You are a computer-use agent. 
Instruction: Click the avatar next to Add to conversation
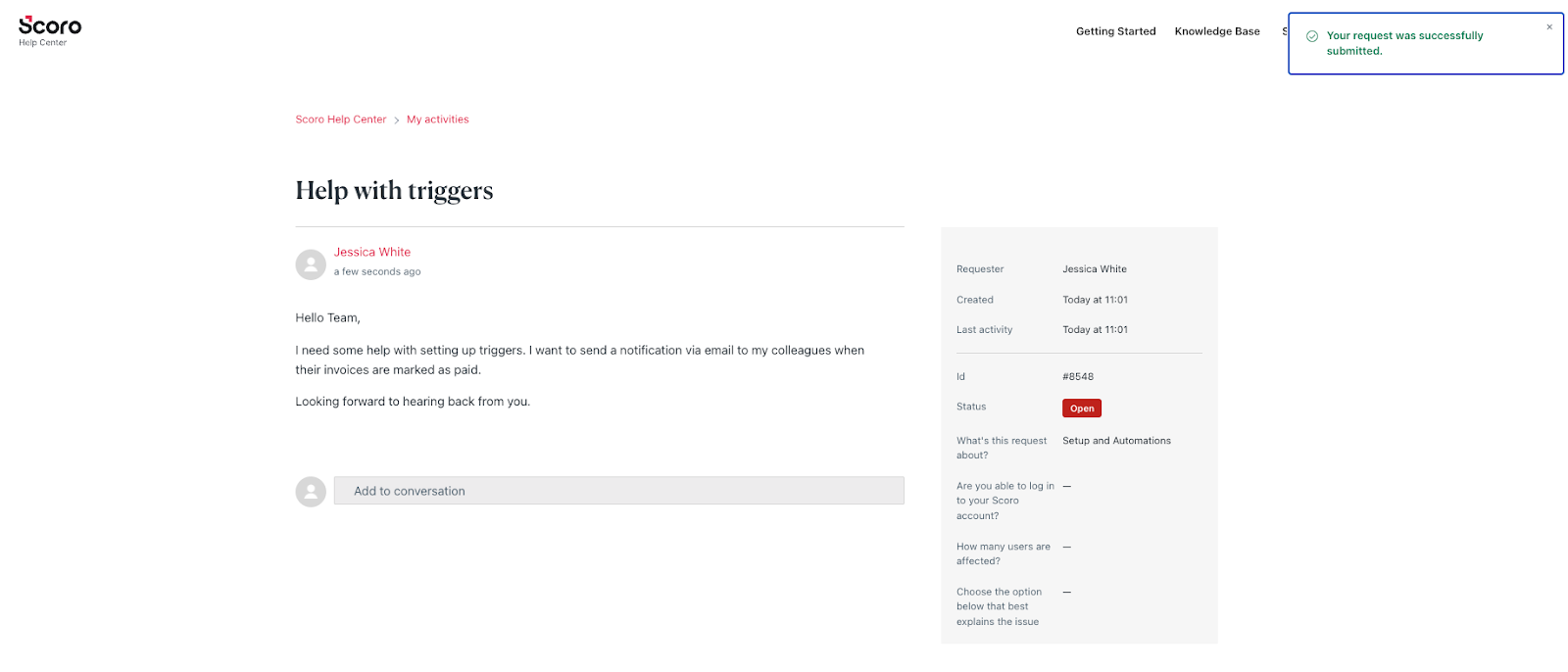click(311, 492)
